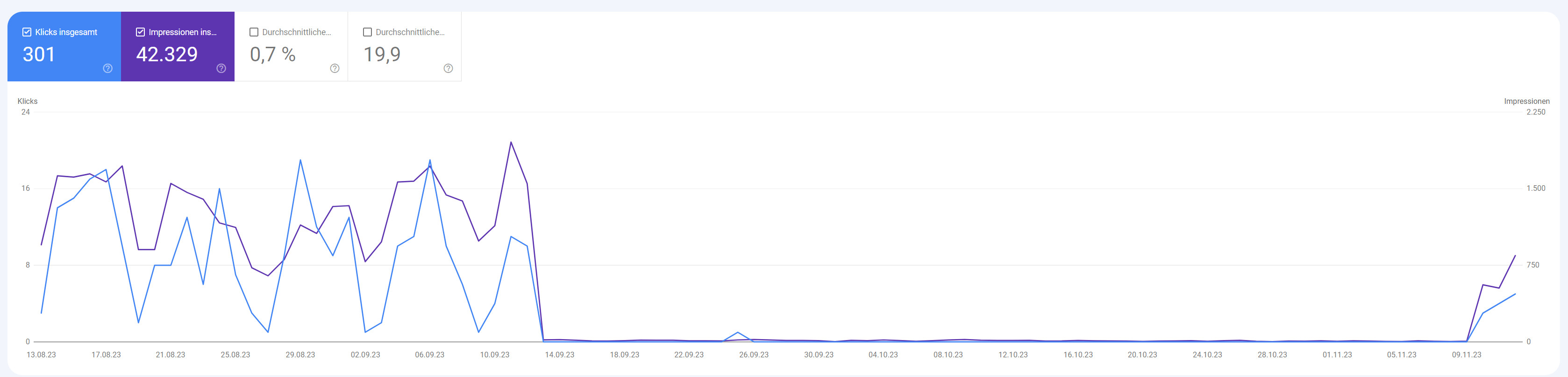The height and width of the screenshot is (377, 1568).
Task: Click the blue clicks peak above 29.08.23
Action: (x=300, y=160)
